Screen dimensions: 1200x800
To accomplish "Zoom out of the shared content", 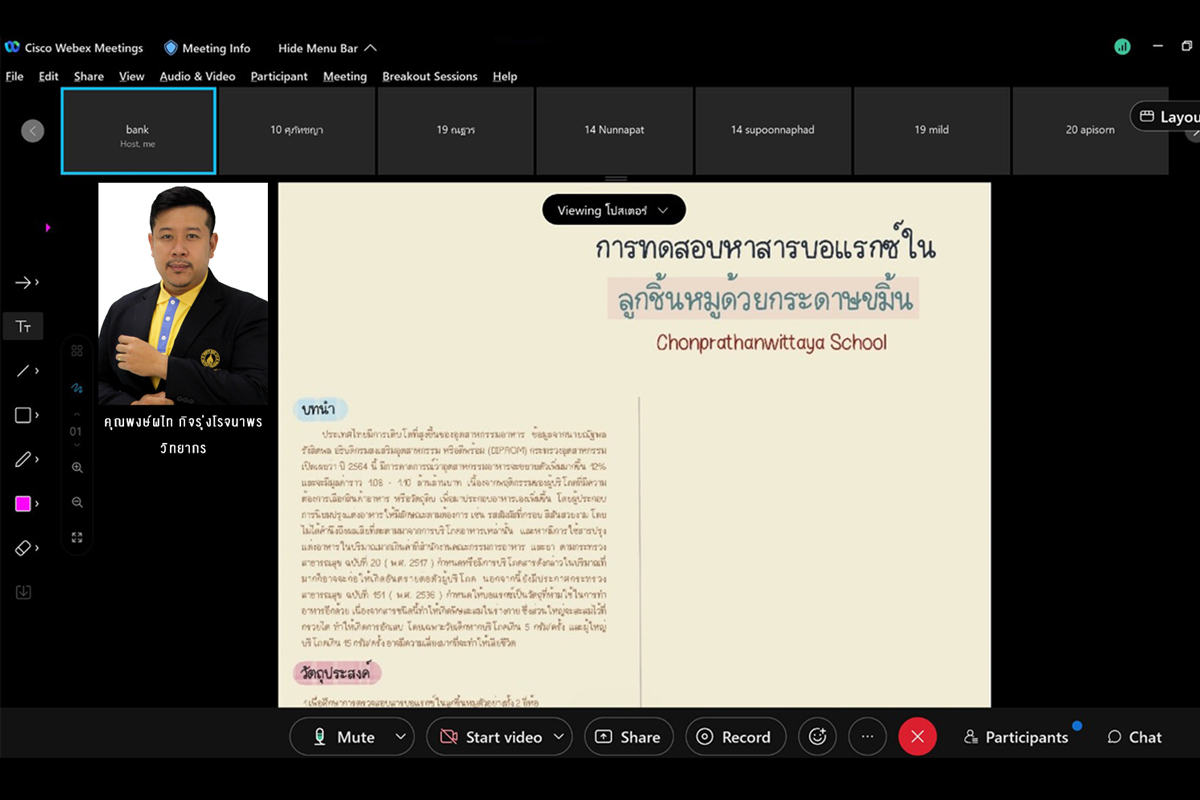I will coord(77,502).
